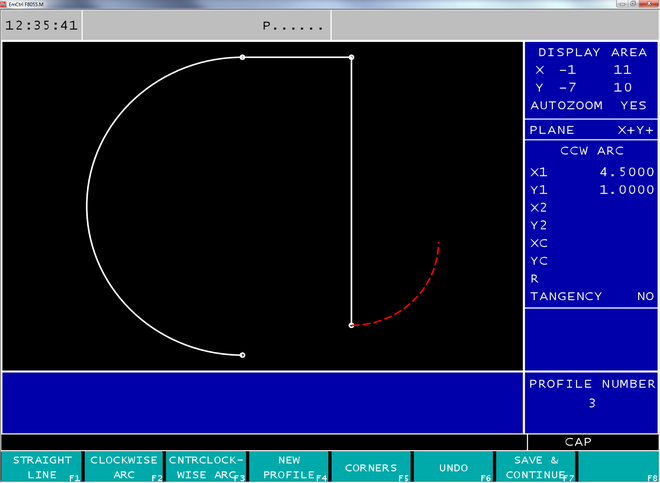Image resolution: width=660 pixels, height=483 pixels.
Task: Click SAVE & CONTINUE F7 softkey
Action: 535,467
